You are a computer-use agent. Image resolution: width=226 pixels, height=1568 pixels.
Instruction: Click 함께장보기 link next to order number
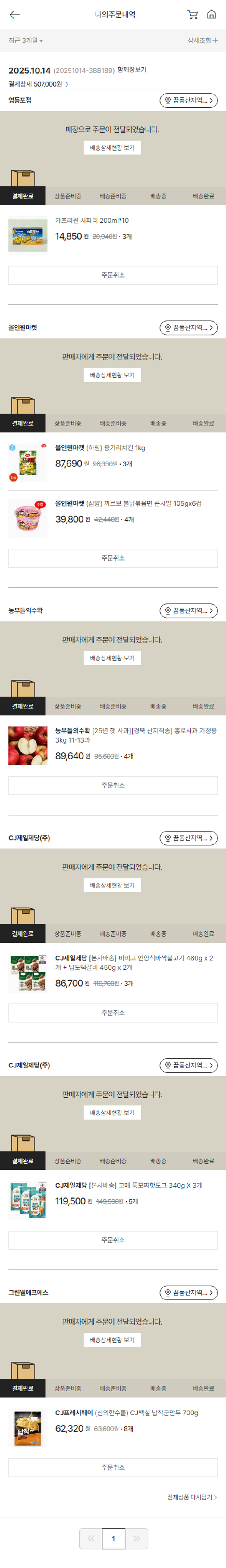pyautogui.click(x=132, y=70)
